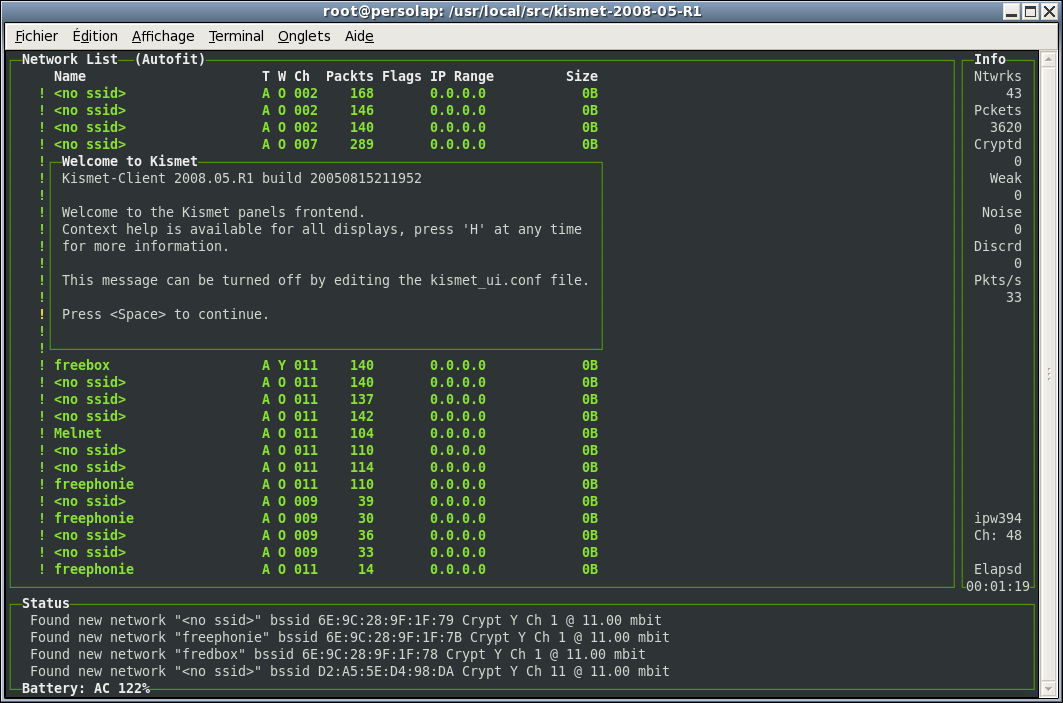Click the Battery AC status indicator

pyautogui.click(x=86, y=689)
